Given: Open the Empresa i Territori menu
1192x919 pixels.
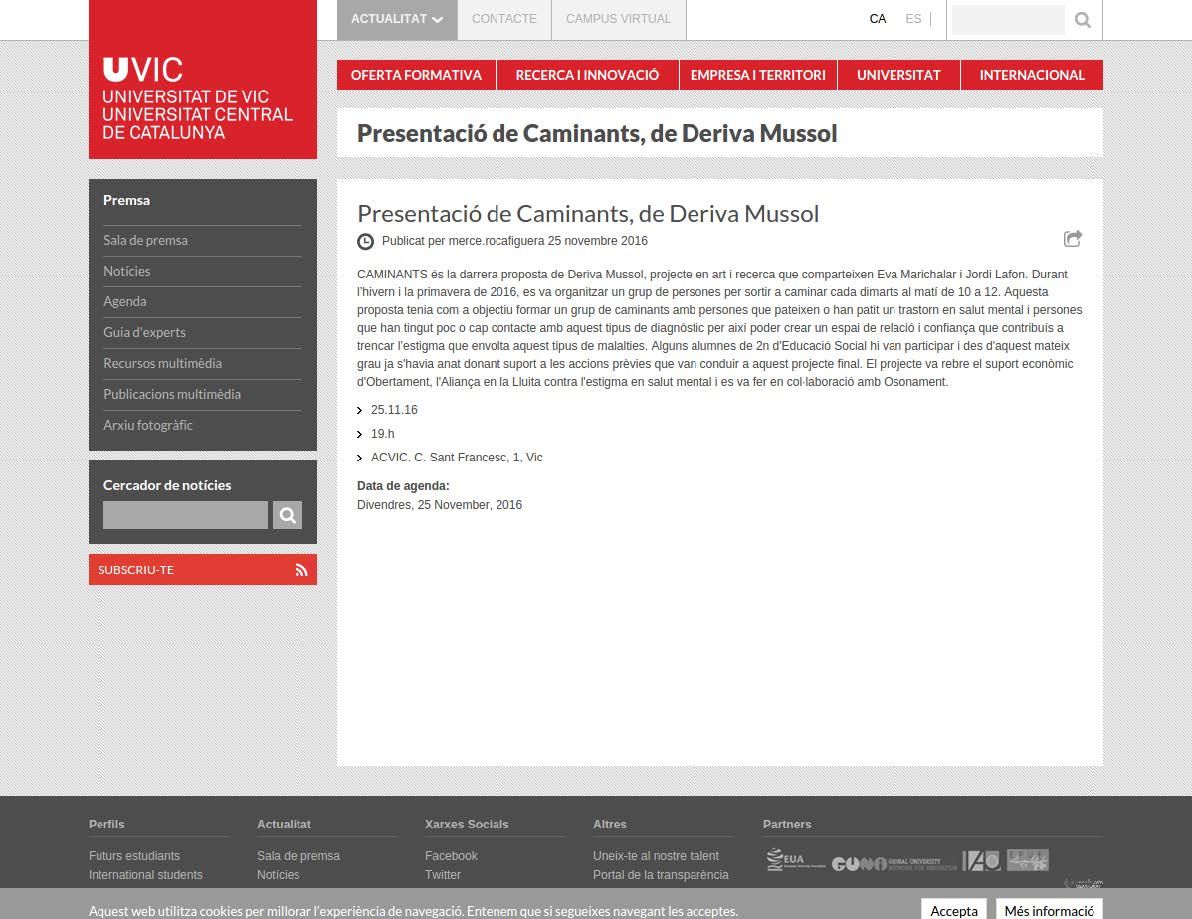Looking at the screenshot, I should point(758,75).
